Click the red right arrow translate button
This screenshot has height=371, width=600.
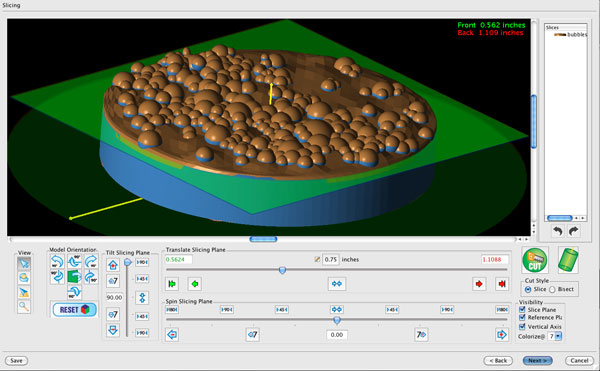coord(479,284)
